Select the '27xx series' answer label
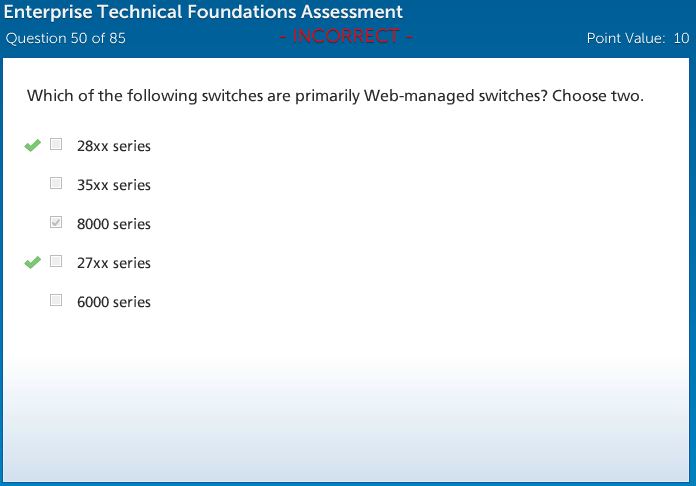Viewport: 696px width, 486px height. (x=113, y=263)
